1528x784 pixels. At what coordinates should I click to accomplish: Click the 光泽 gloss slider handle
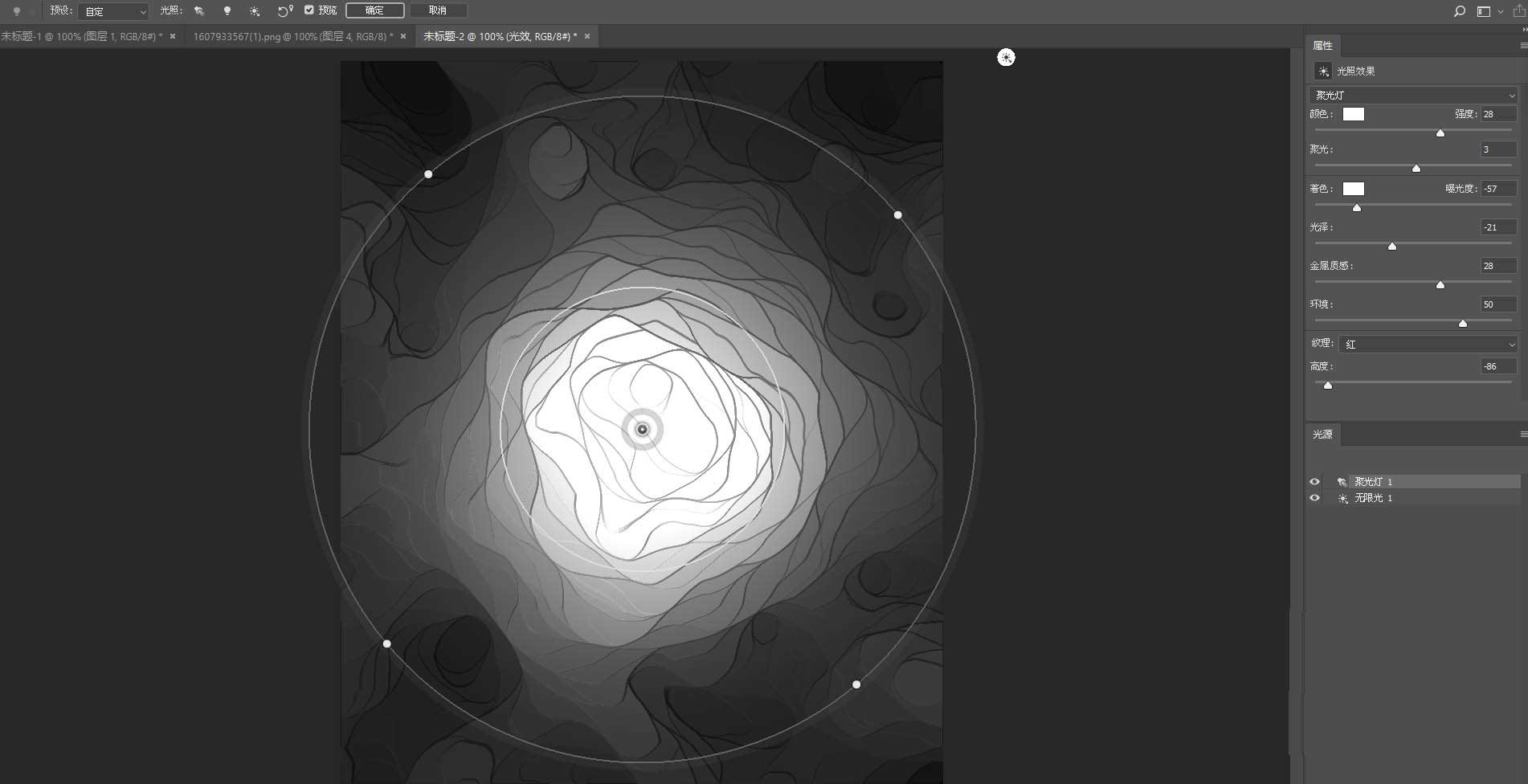tap(1392, 246)
